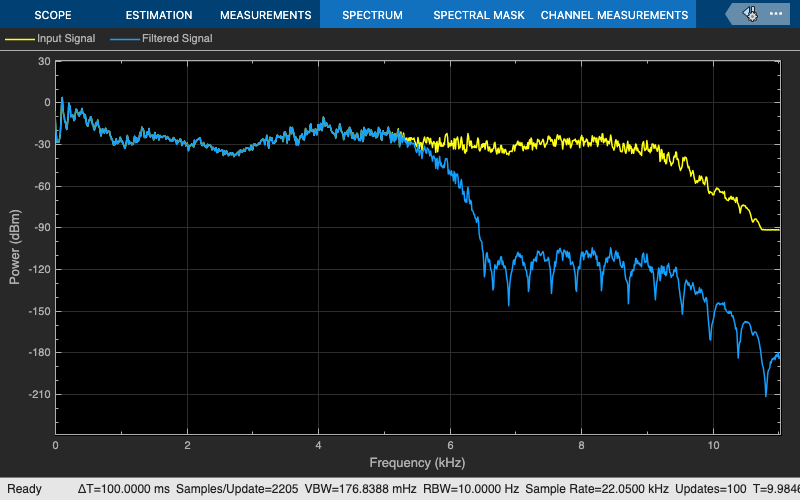Screen dimensions: 800x500
Task: Click the 2 tick label on frequency axis
Action: [x=187, y=445]
